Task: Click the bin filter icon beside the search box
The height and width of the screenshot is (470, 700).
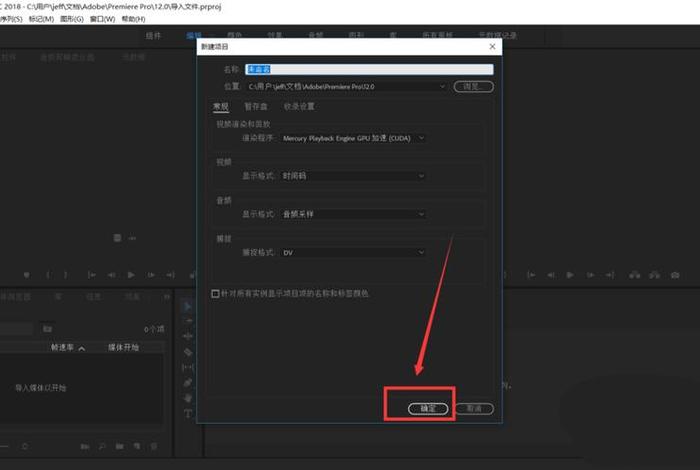Action: tap(47, 329)
